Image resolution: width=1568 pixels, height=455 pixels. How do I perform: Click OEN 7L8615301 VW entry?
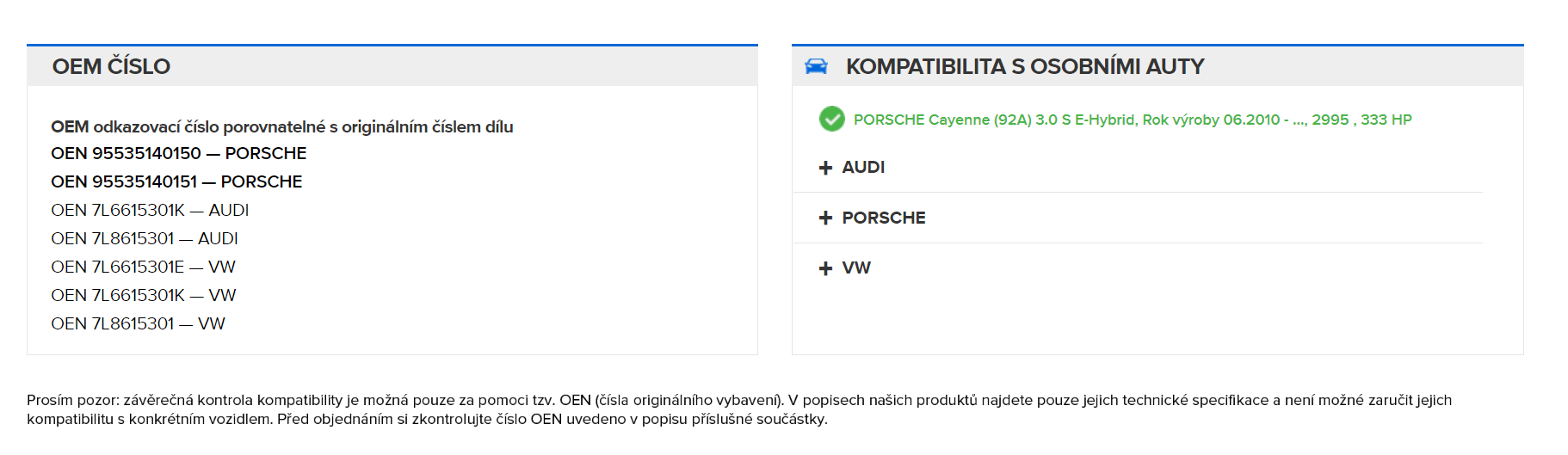[x=138, y=323]
